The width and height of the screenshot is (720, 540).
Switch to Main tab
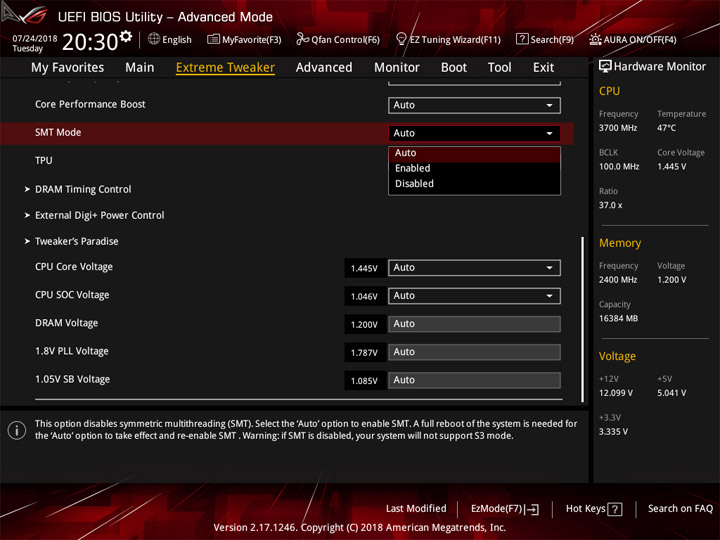pyautogui.click(x=140, y=68)
